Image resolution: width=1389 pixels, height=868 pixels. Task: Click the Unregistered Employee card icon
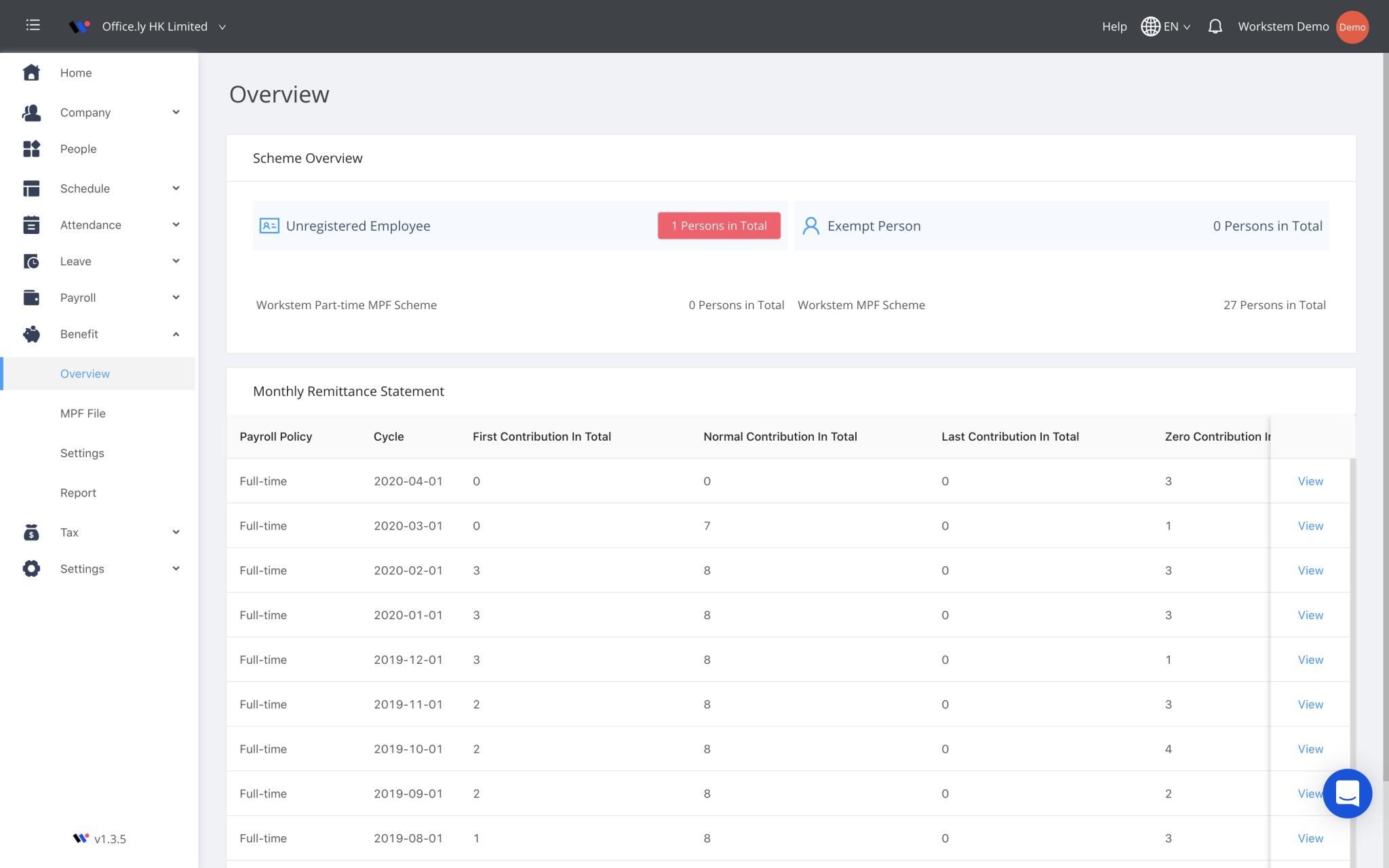click(269, 226)
